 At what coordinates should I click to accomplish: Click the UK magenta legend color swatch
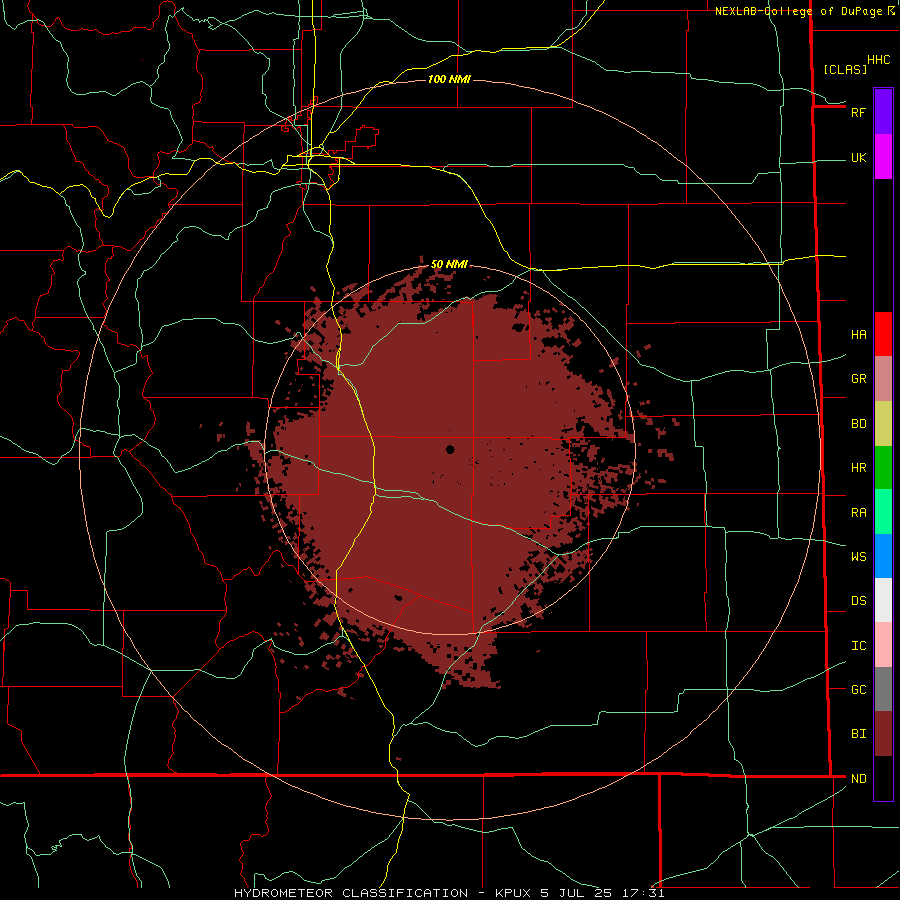pyautogui.click(x=883, y=157)
